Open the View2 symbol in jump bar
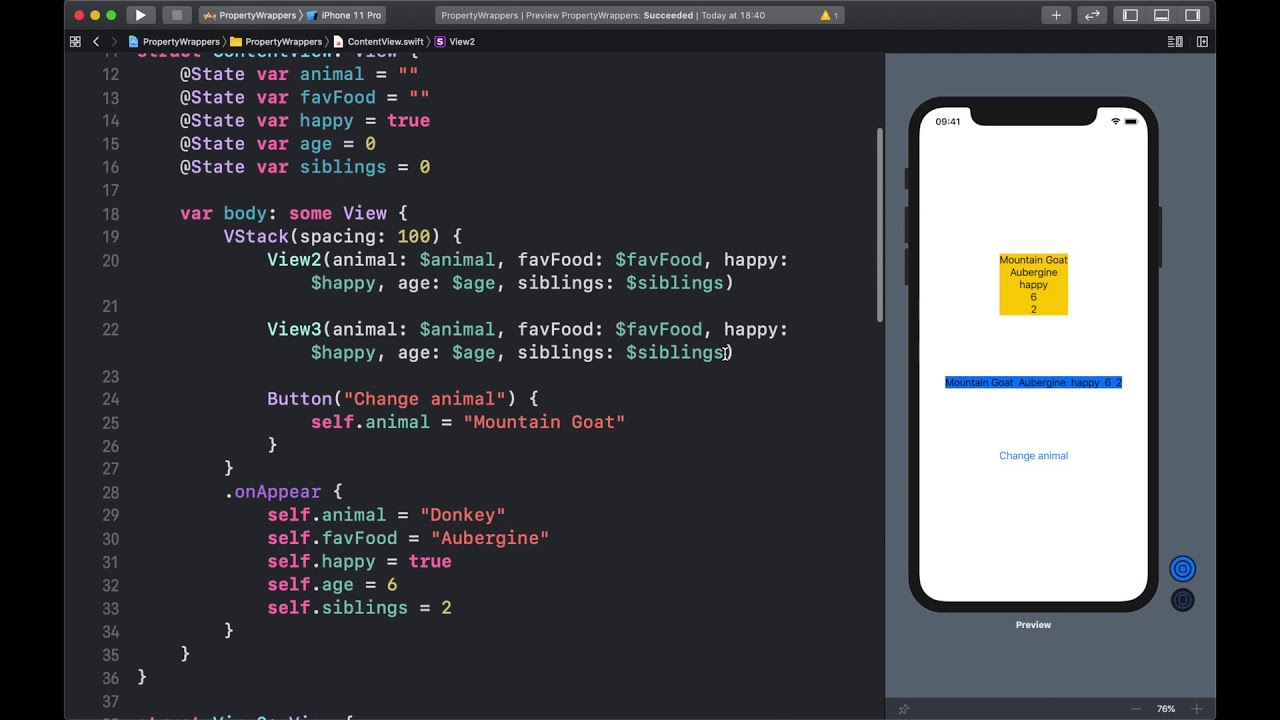The width and height of the screenshot is (1280, 720). (x=455, y=42)
